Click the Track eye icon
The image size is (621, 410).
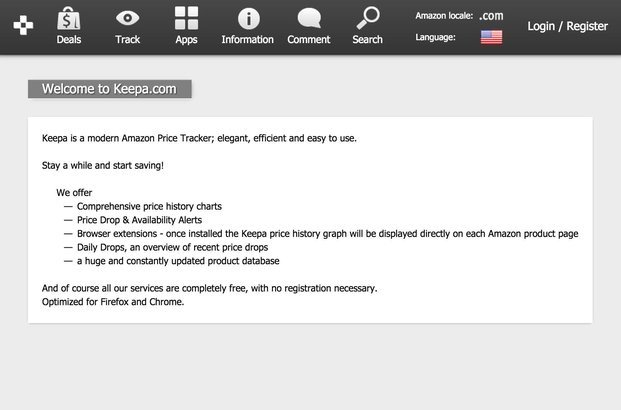127,17
